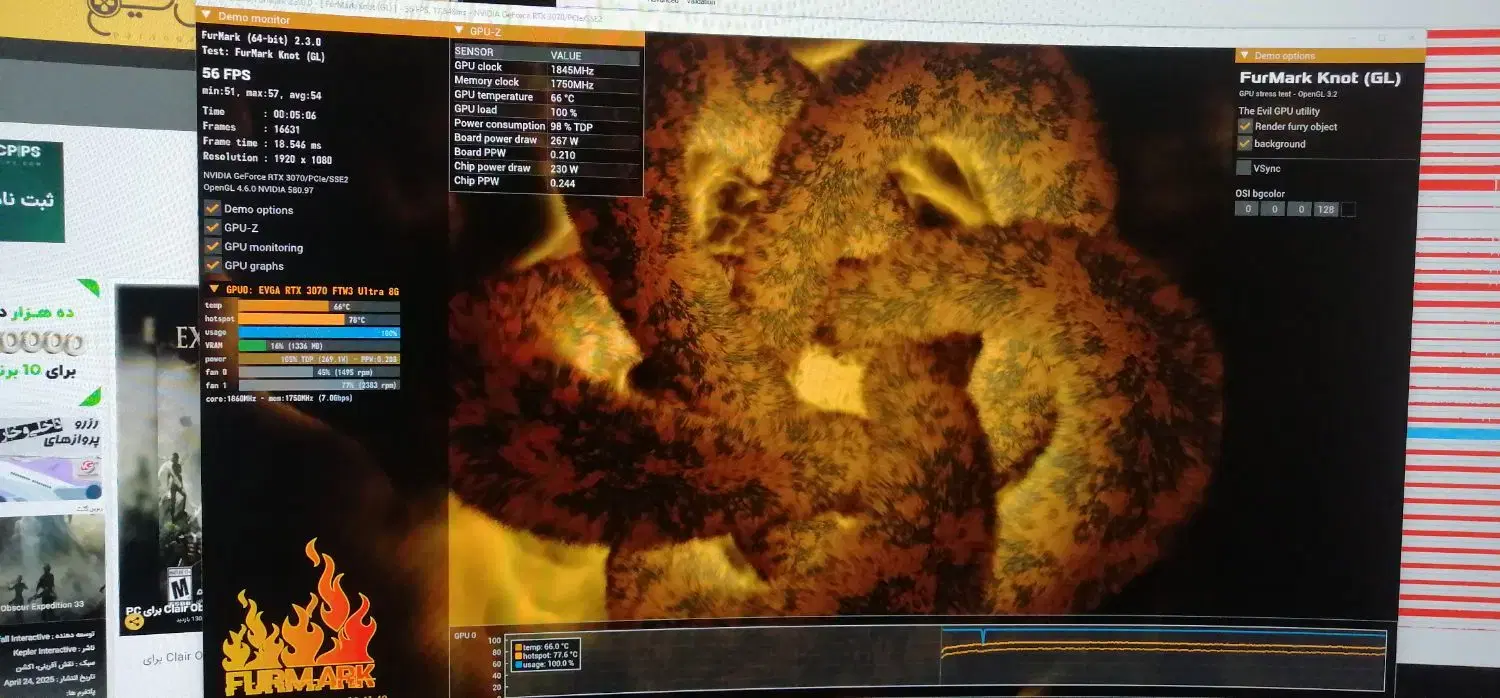Click the Board PPW 0.210 row
Screen dimensions: 1500x698
coord(546,154)
